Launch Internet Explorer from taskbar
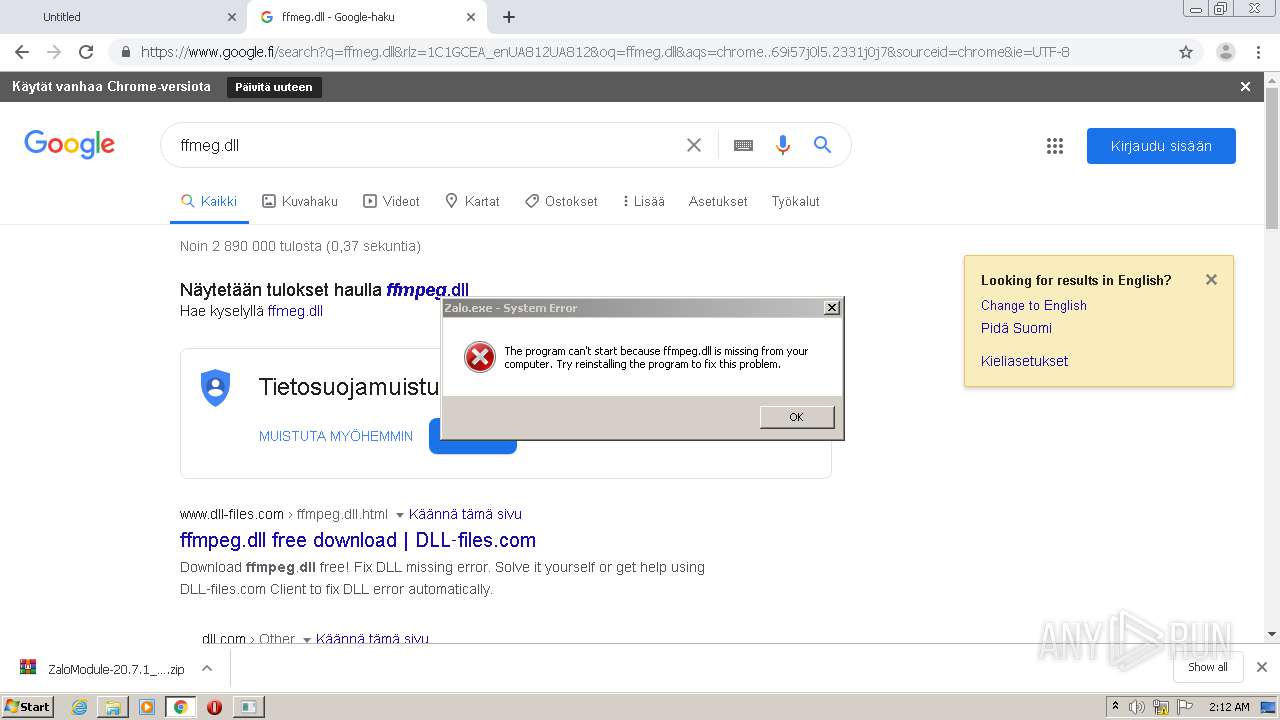The width and height of the screenshot is (1280, 720). point(79,707)
